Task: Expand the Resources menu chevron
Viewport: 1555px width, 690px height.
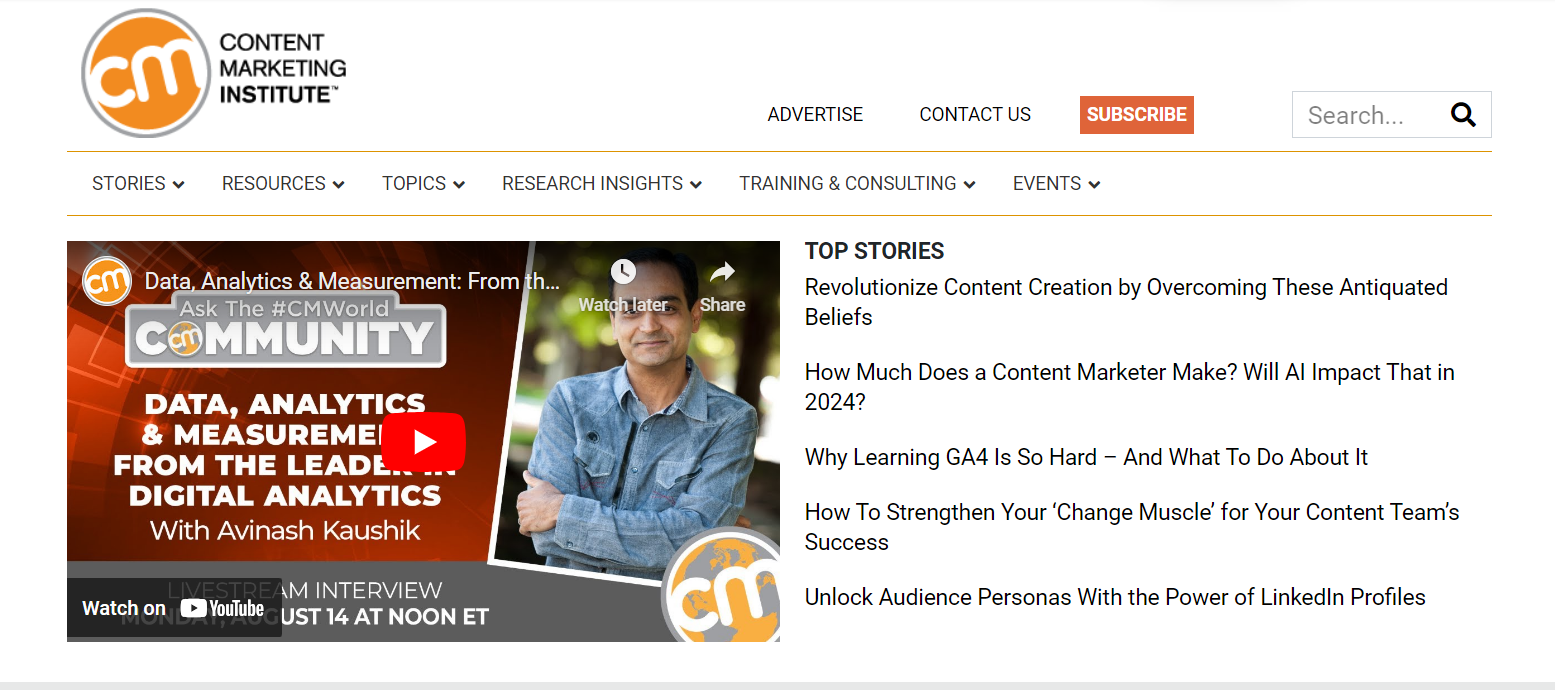Action: pos(339,185)
